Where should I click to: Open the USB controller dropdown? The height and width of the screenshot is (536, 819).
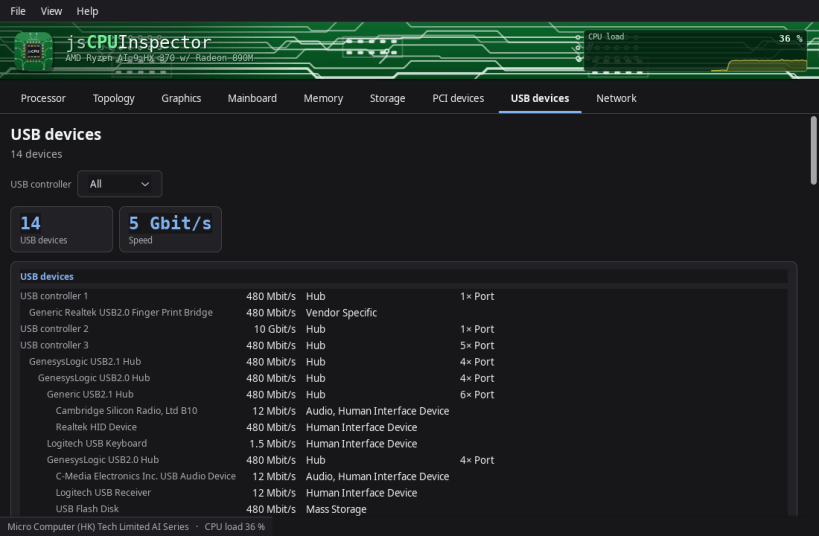tap(120, 184)
